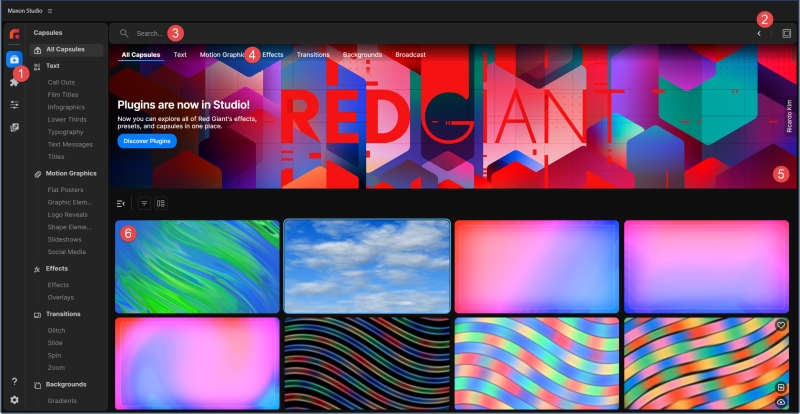Screen dimensions: 800x414
Task: Click the Transitions category icon
Action: click(x=37, y=314)
